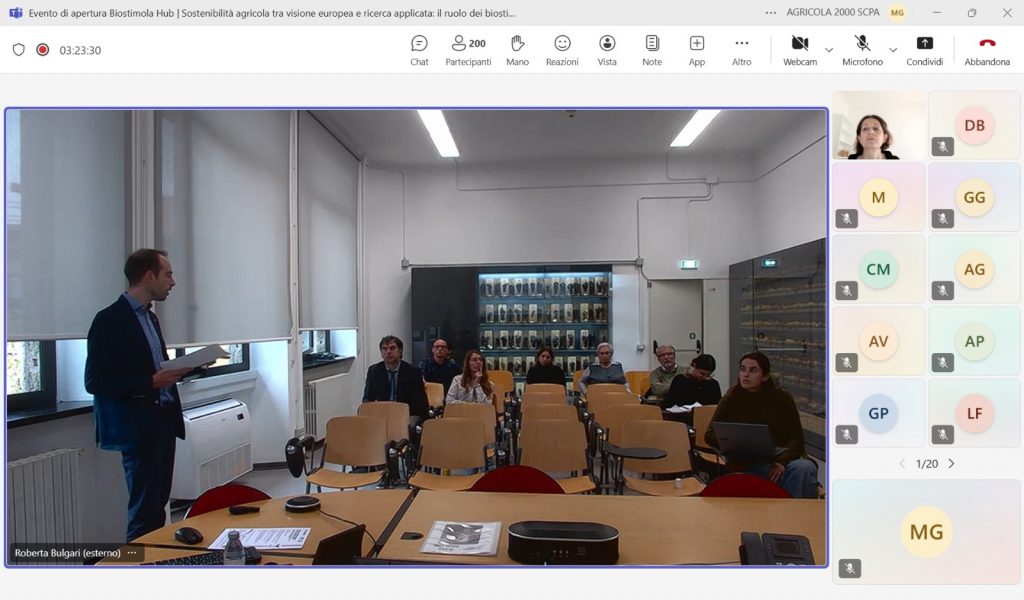Image resolution: width=1024 pixels, height=600 pixels.
Task: Open the Chat panel
Action: (x=419, y=49)
